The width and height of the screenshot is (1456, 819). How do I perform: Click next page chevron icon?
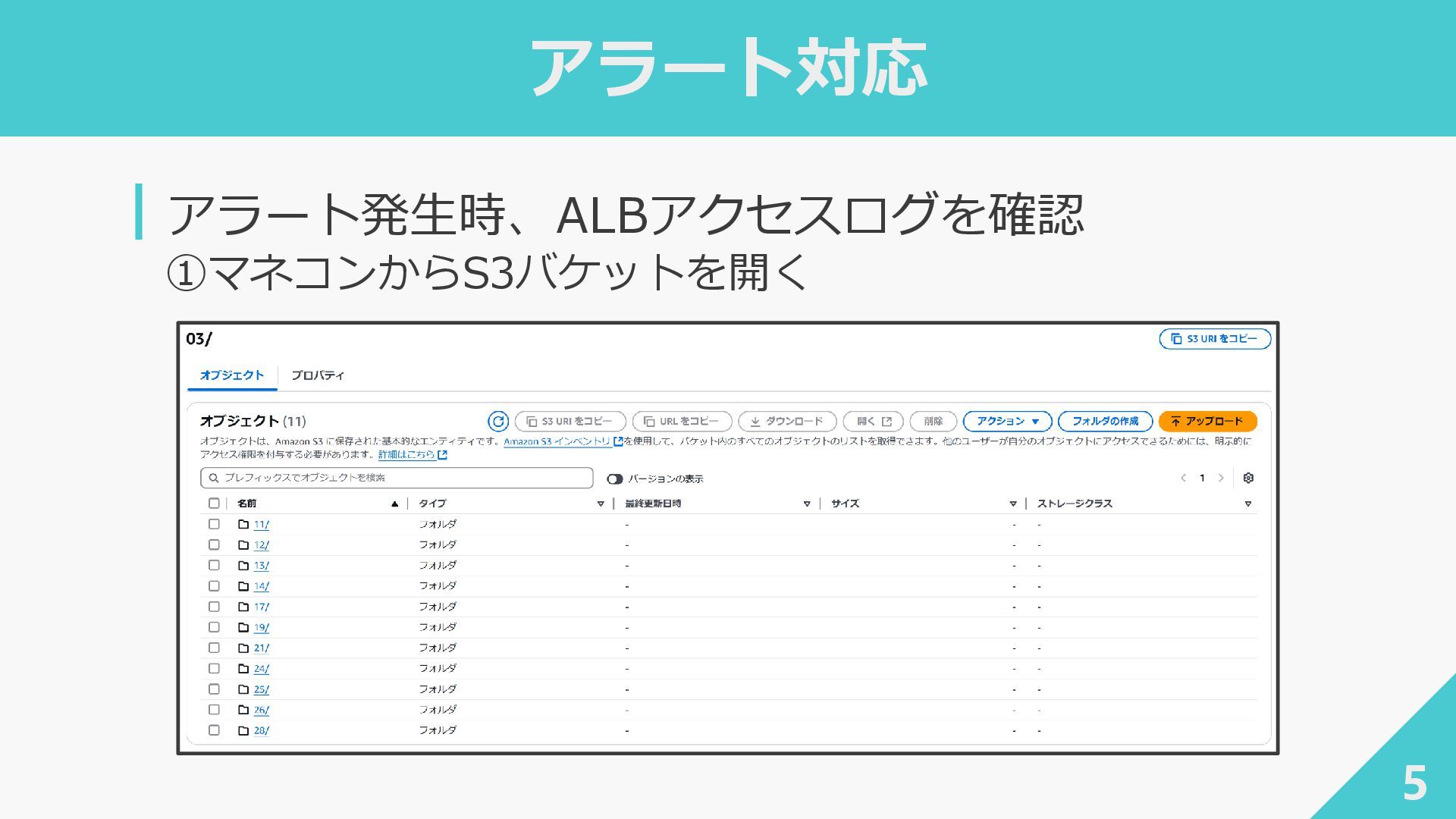(1221, 478)
